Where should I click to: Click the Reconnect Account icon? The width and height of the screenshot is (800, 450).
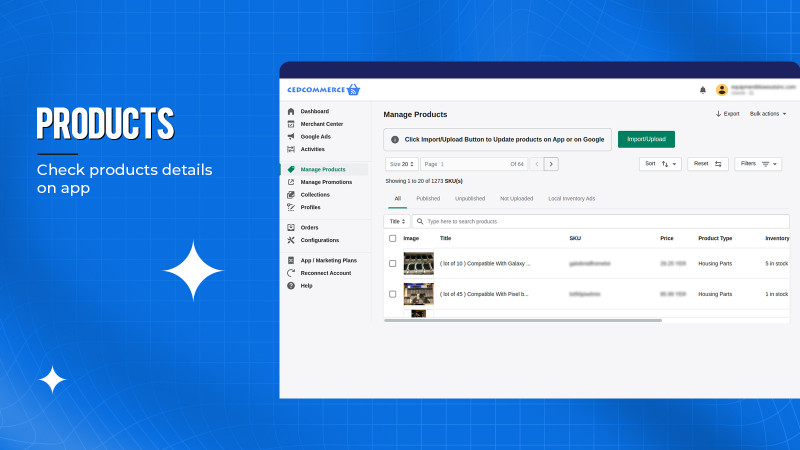pyautogui.click(x=291, y=273)
